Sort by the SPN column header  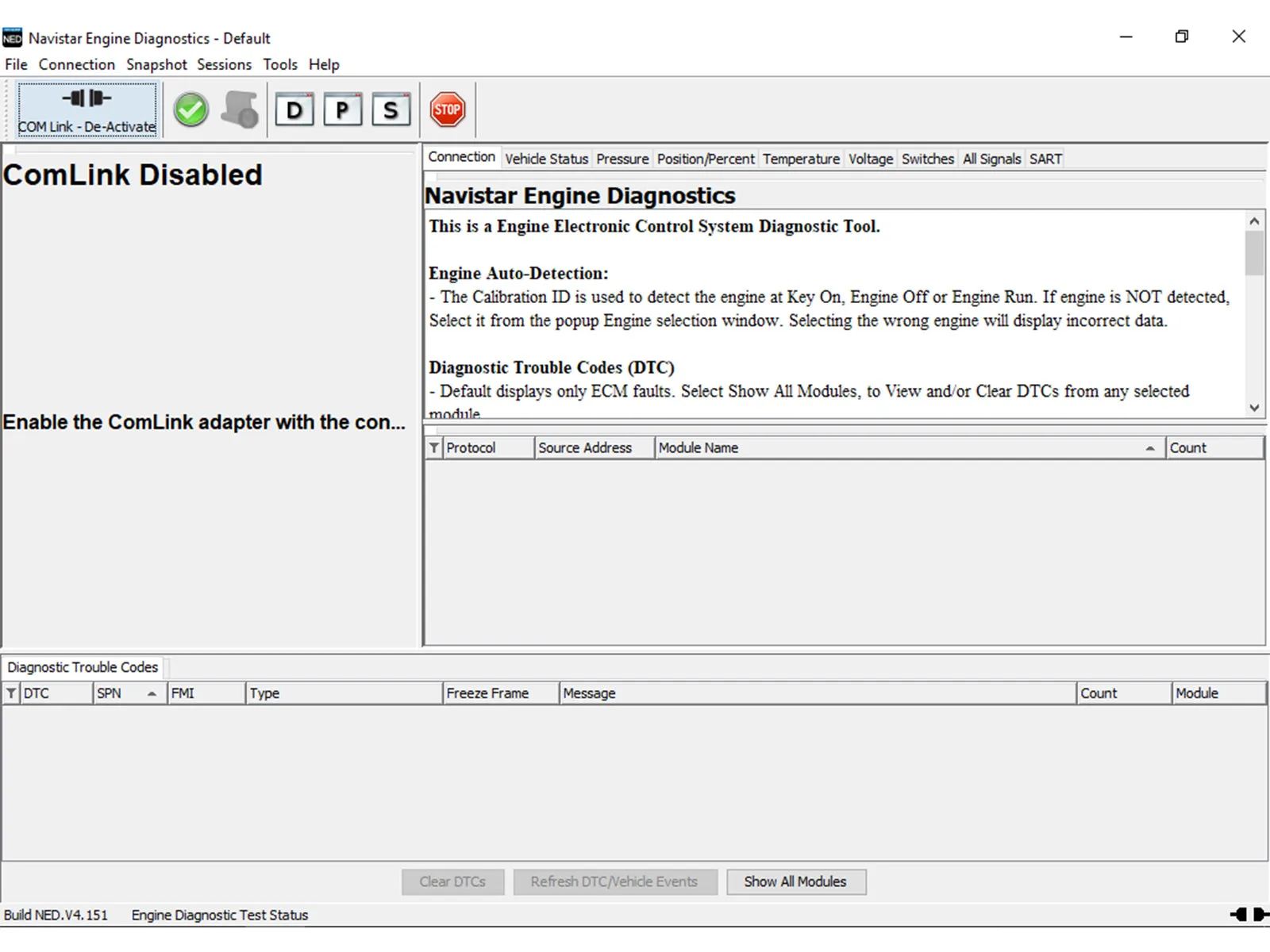pyautogui.click(x=129, y=693)
